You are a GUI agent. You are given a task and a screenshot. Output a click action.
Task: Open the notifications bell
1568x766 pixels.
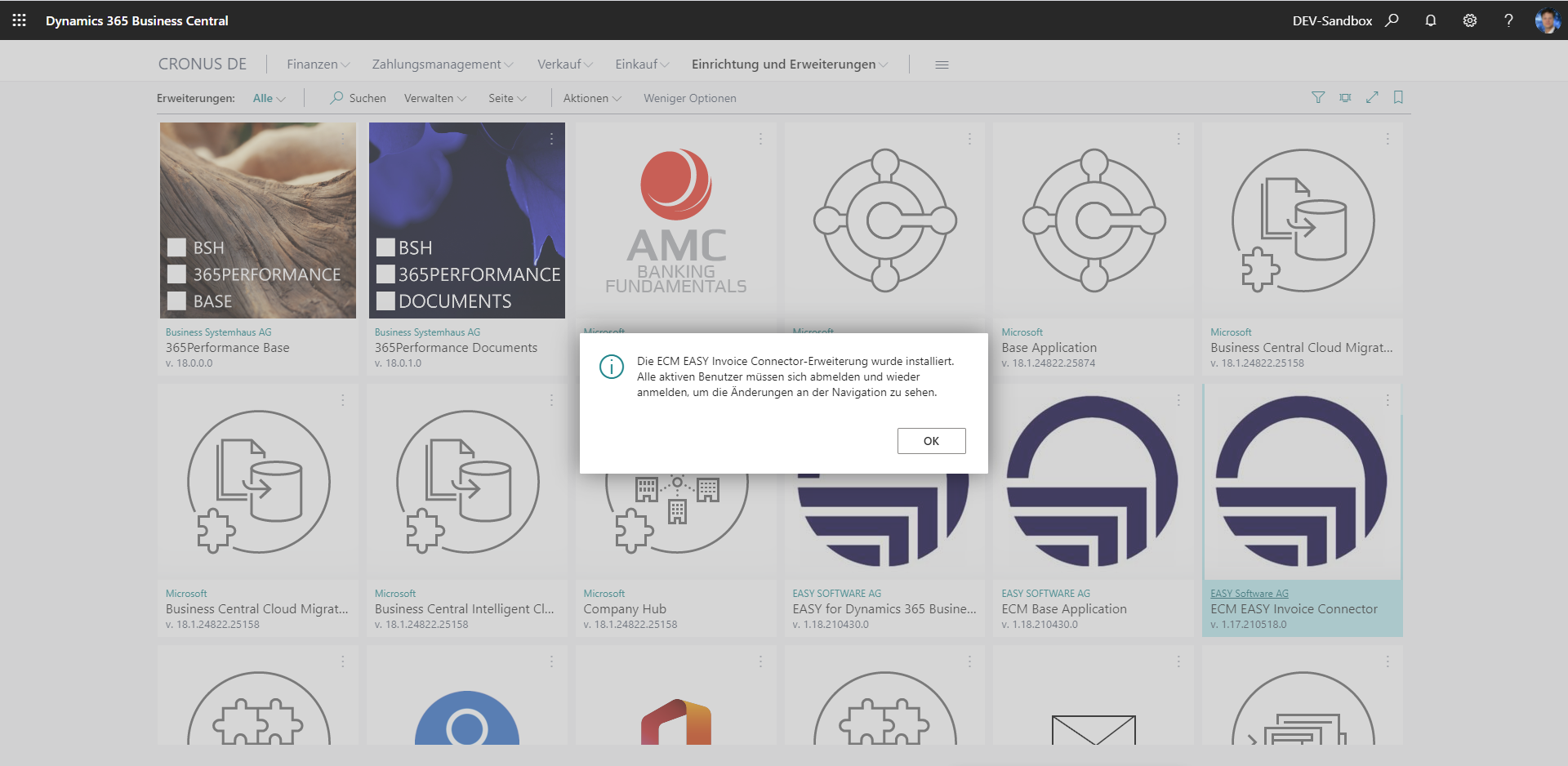click(1431, 20)
